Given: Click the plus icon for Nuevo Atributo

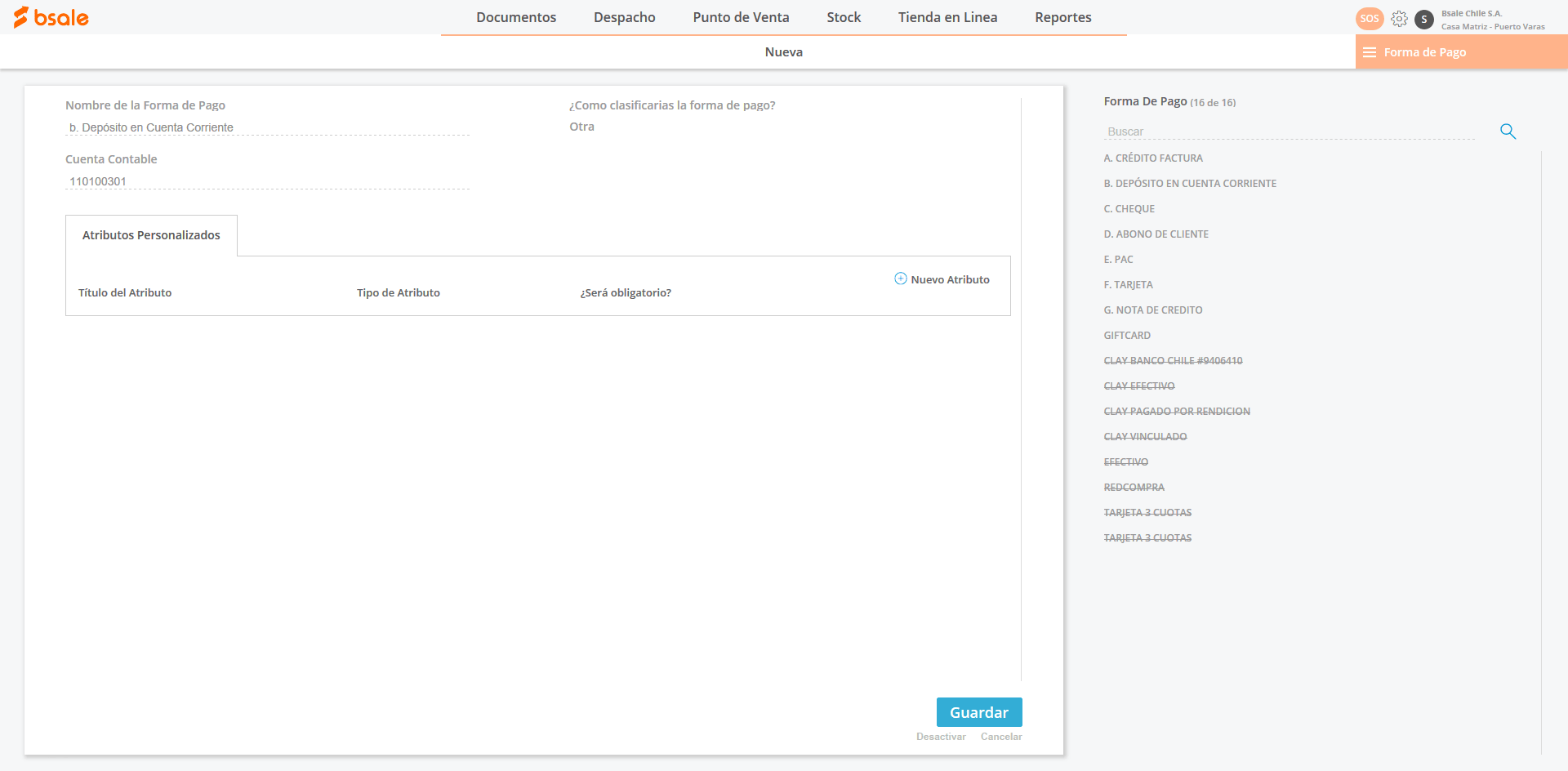Looking at the screenshot, I should 901,279.
